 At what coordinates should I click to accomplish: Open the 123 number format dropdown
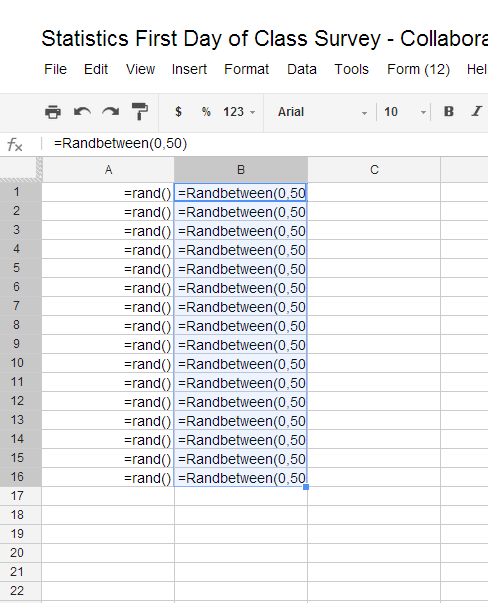click(x=239, y=112)
